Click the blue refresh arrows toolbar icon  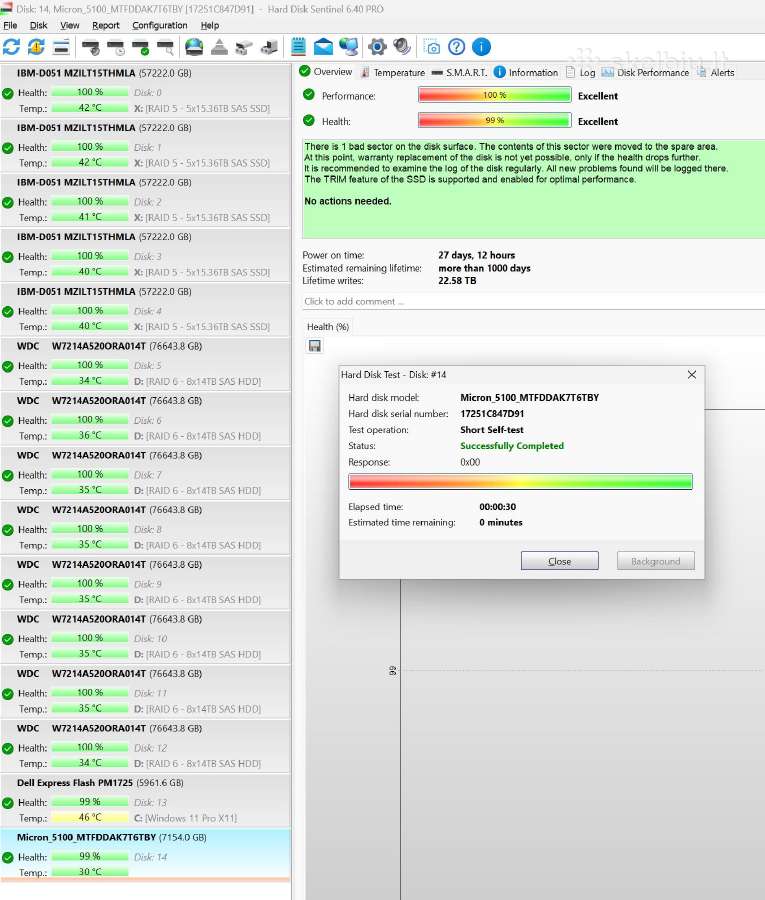(x=11, y=46)
